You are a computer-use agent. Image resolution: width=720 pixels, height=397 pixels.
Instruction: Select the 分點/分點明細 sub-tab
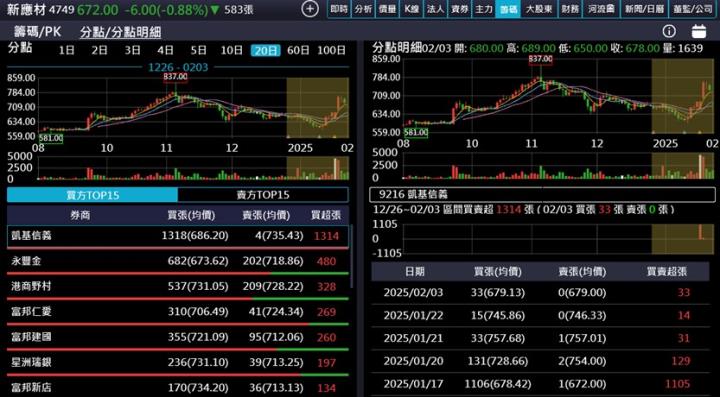click(120, 32)
